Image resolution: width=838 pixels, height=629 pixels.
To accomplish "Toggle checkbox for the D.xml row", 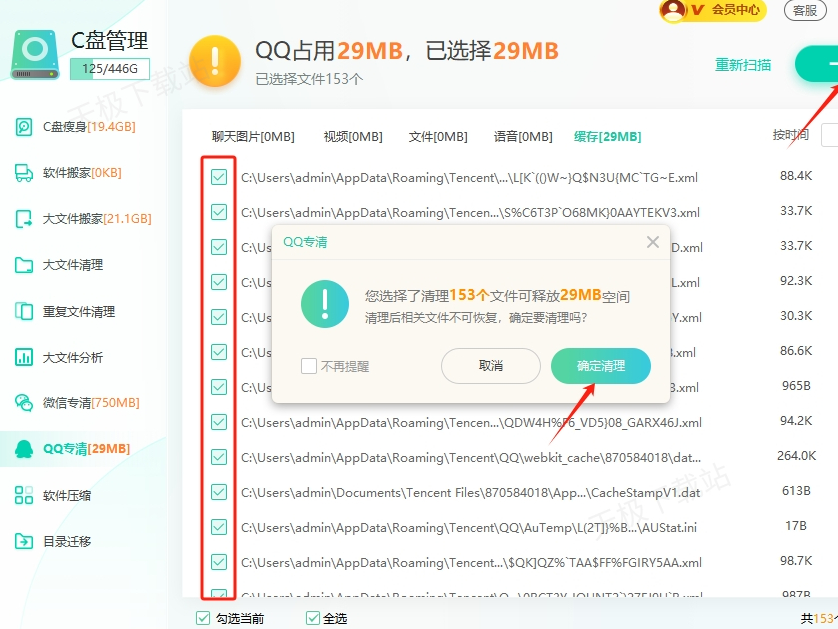I will [x=219, y=247].
